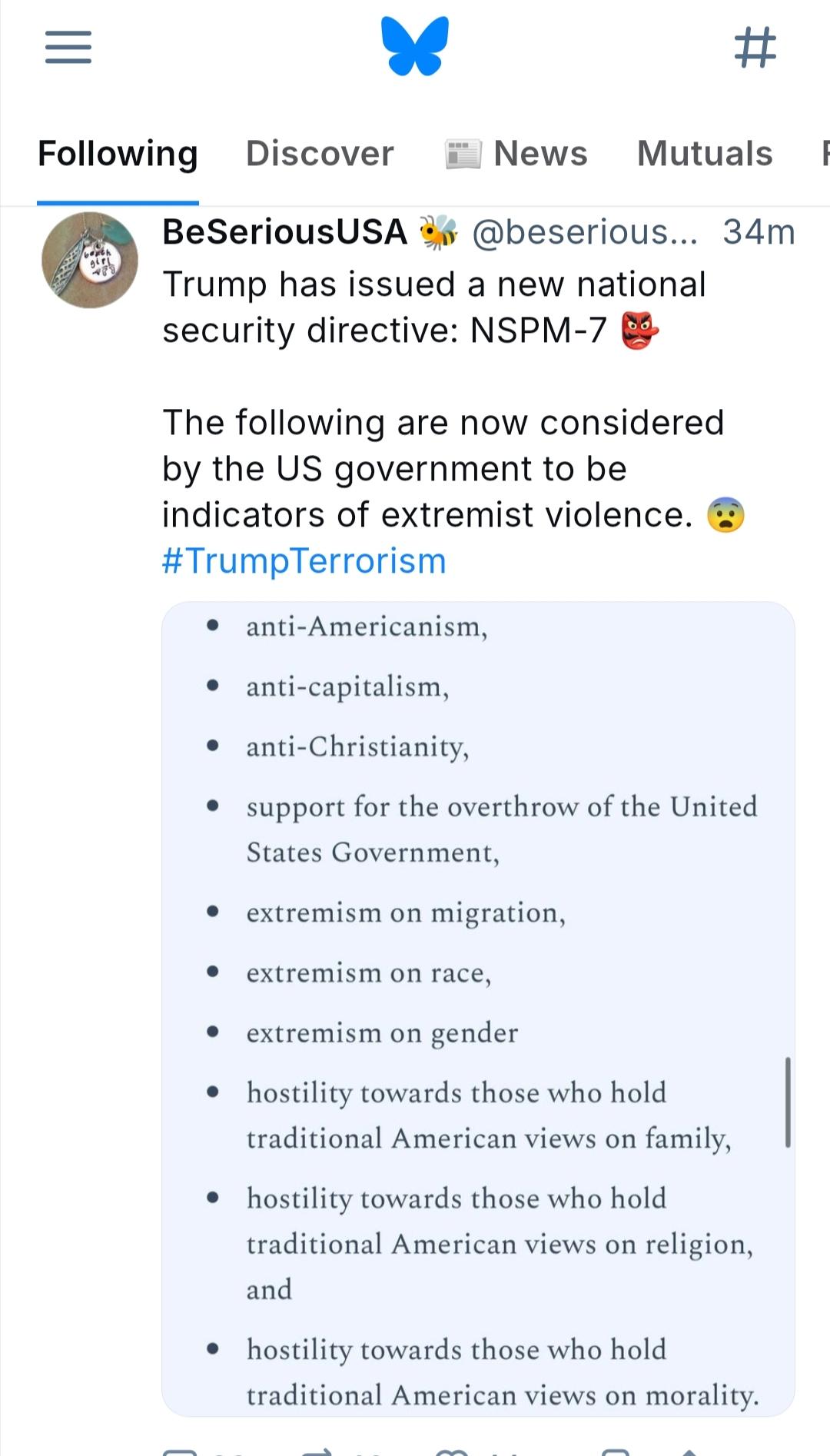Open the hamburger navigation menu
The height and width of the screenshot is (1456, 830).
pos(68,47)
